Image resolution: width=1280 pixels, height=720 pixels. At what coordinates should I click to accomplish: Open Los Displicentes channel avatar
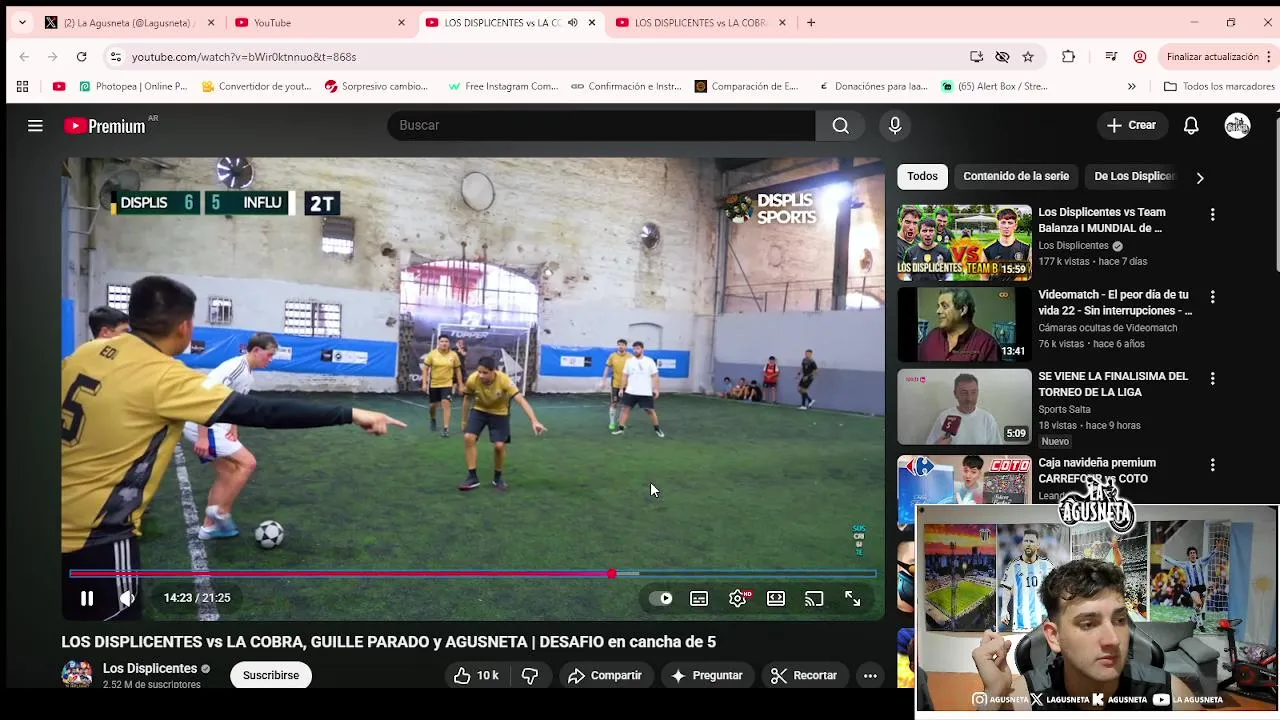77,675
